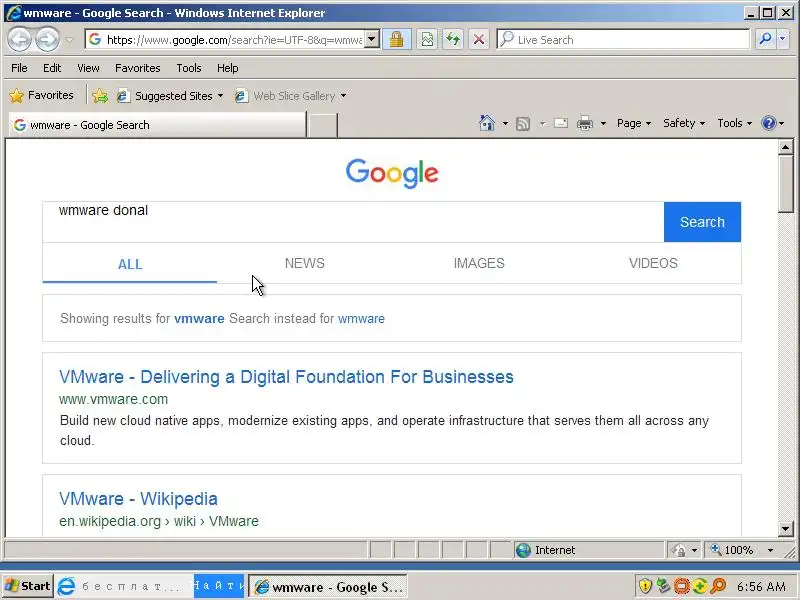Click the vmware corrected-spelling link
The height and width of the screenshot is (600, 800).
pyautogui.click(x=199, y=318)
